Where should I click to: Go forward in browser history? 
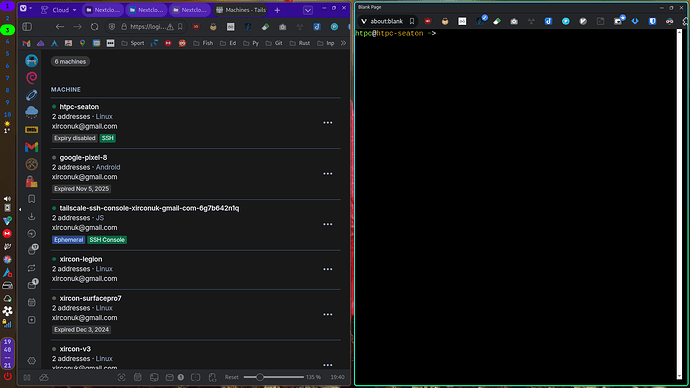point(77,27)
